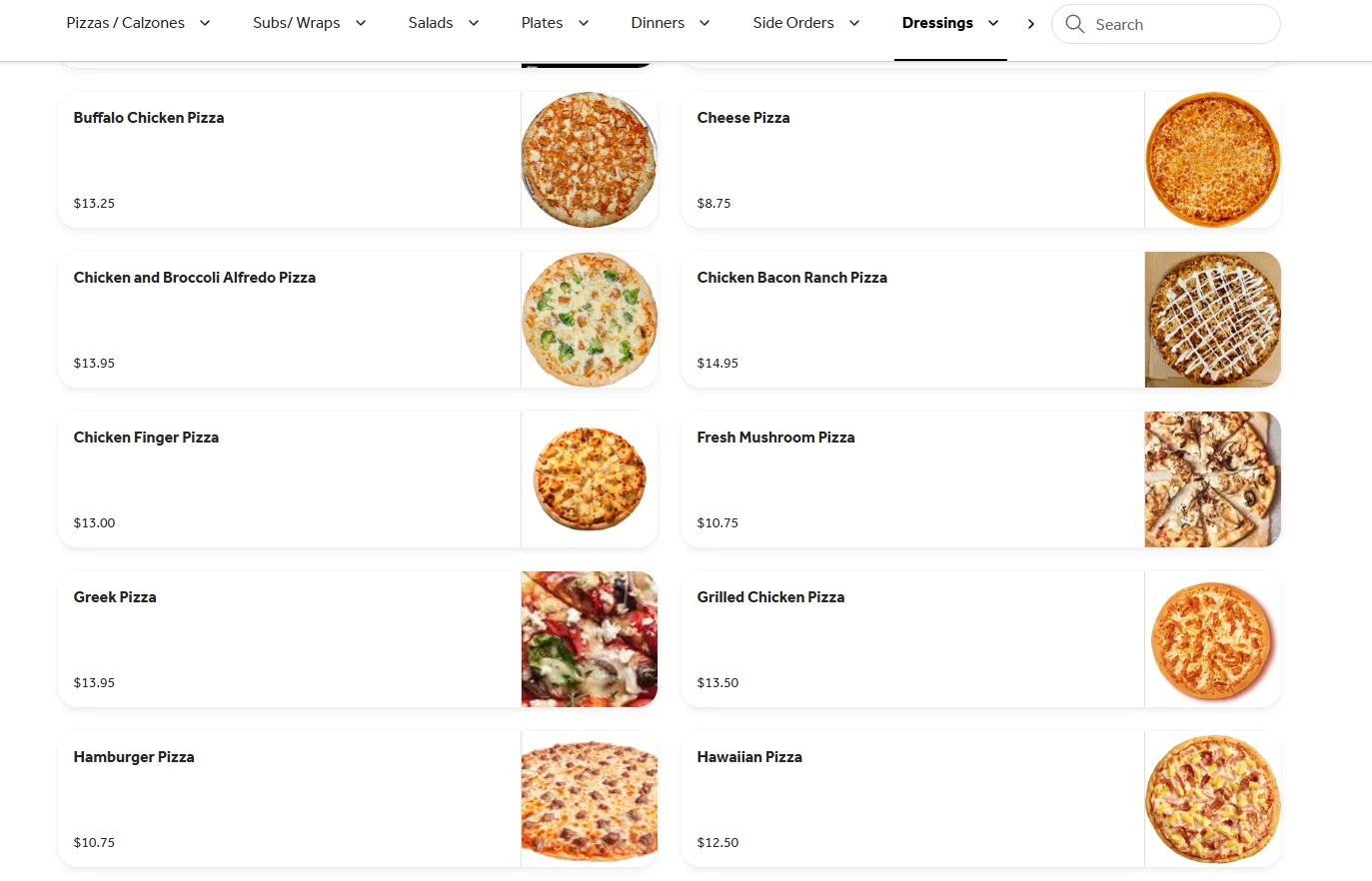Screen dimensions: 1372x881
Task: Open the Chicken Finger Pizza item title
Action: (x=146, y=438)
